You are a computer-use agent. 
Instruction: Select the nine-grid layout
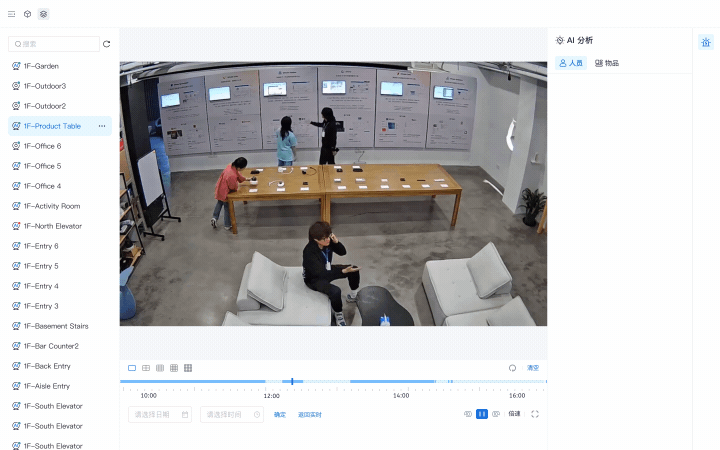coord(174,368)
